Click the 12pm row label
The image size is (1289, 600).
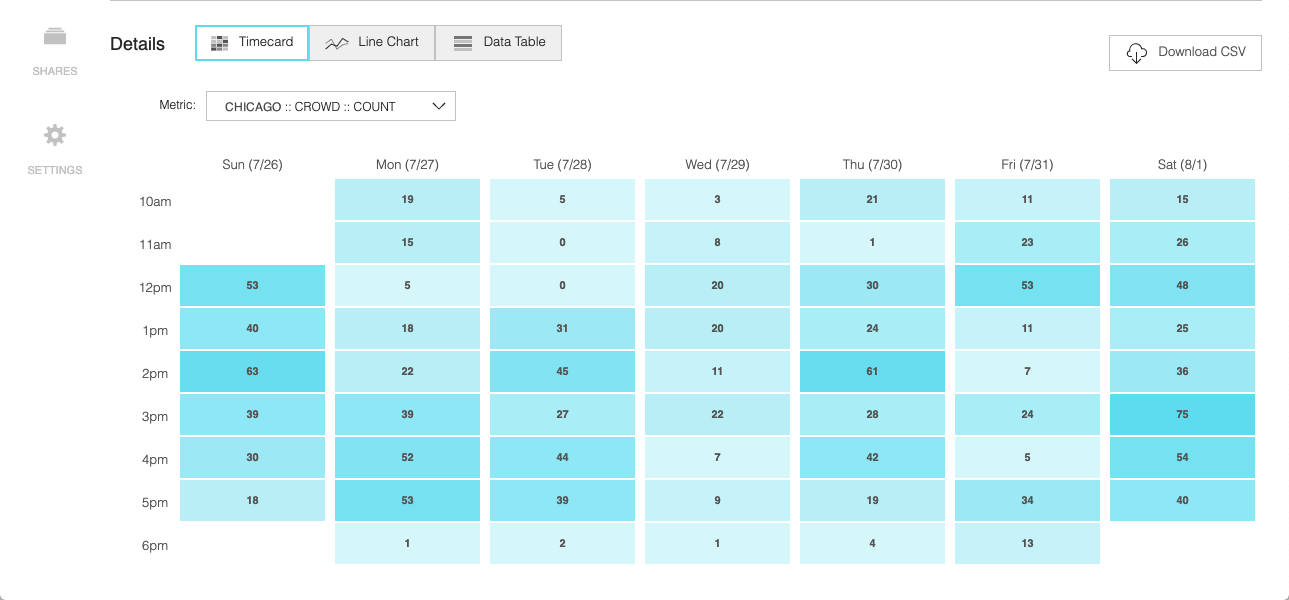pos(155,288)
